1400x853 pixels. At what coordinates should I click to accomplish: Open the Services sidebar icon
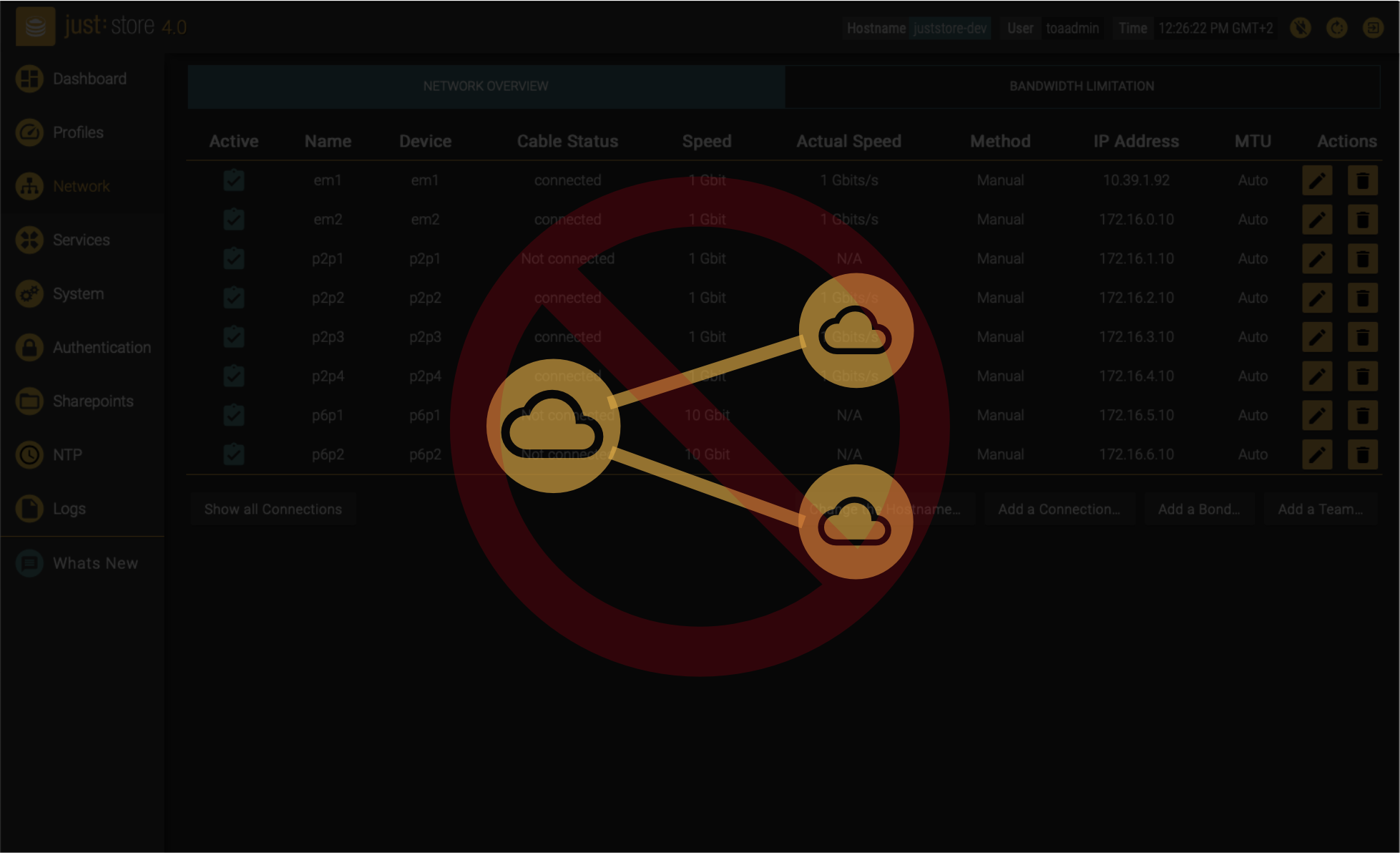[x=29, y=240]
